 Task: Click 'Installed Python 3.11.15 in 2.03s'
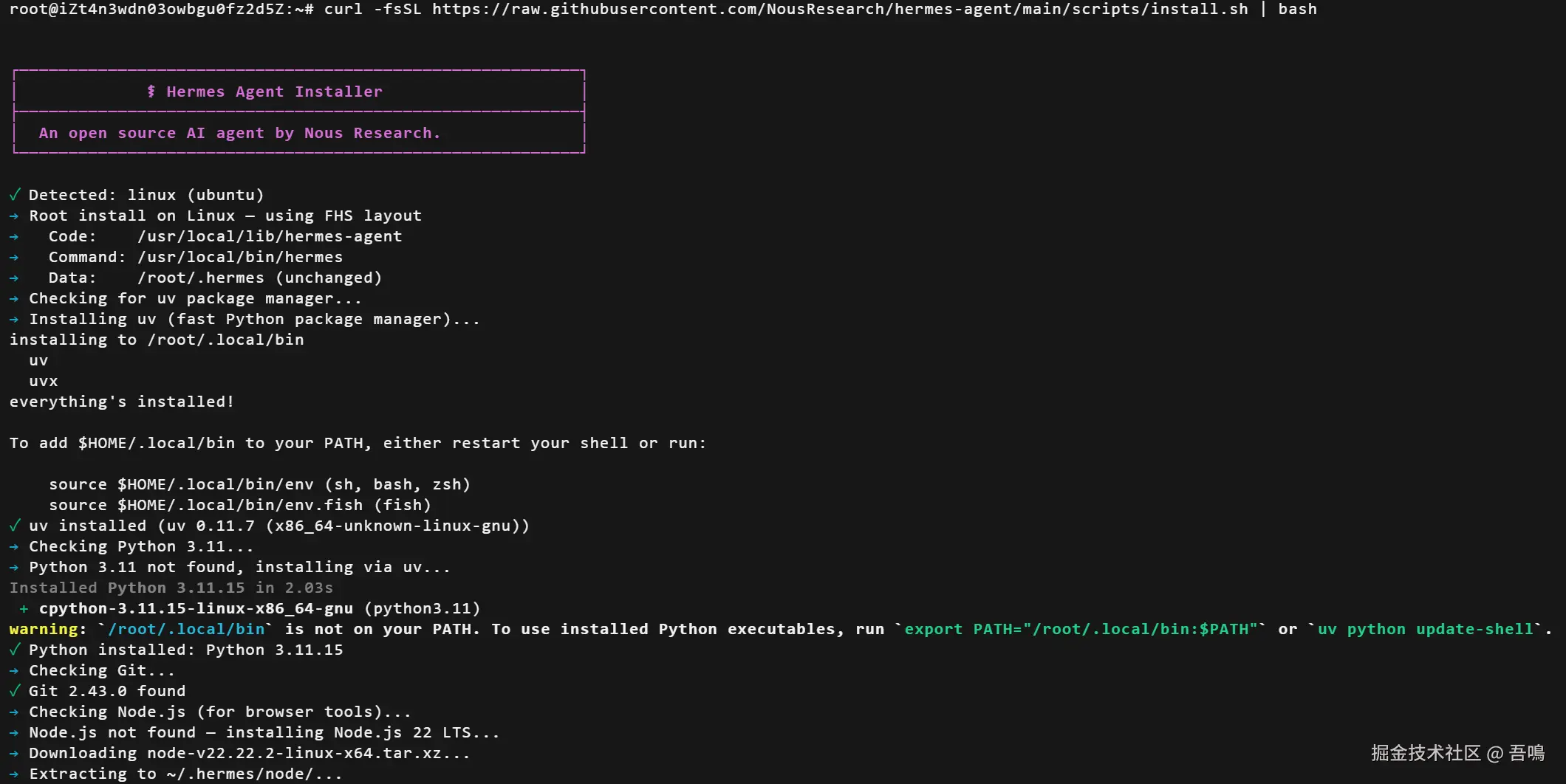pos(171,588)
